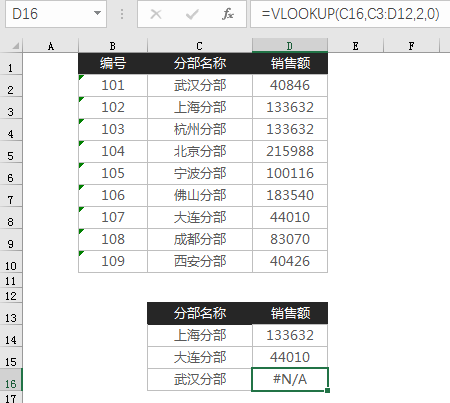The height and width of the screenshot is (403, 450).
Task: Select the sales value 83070
Action: (x=290, y=239)
